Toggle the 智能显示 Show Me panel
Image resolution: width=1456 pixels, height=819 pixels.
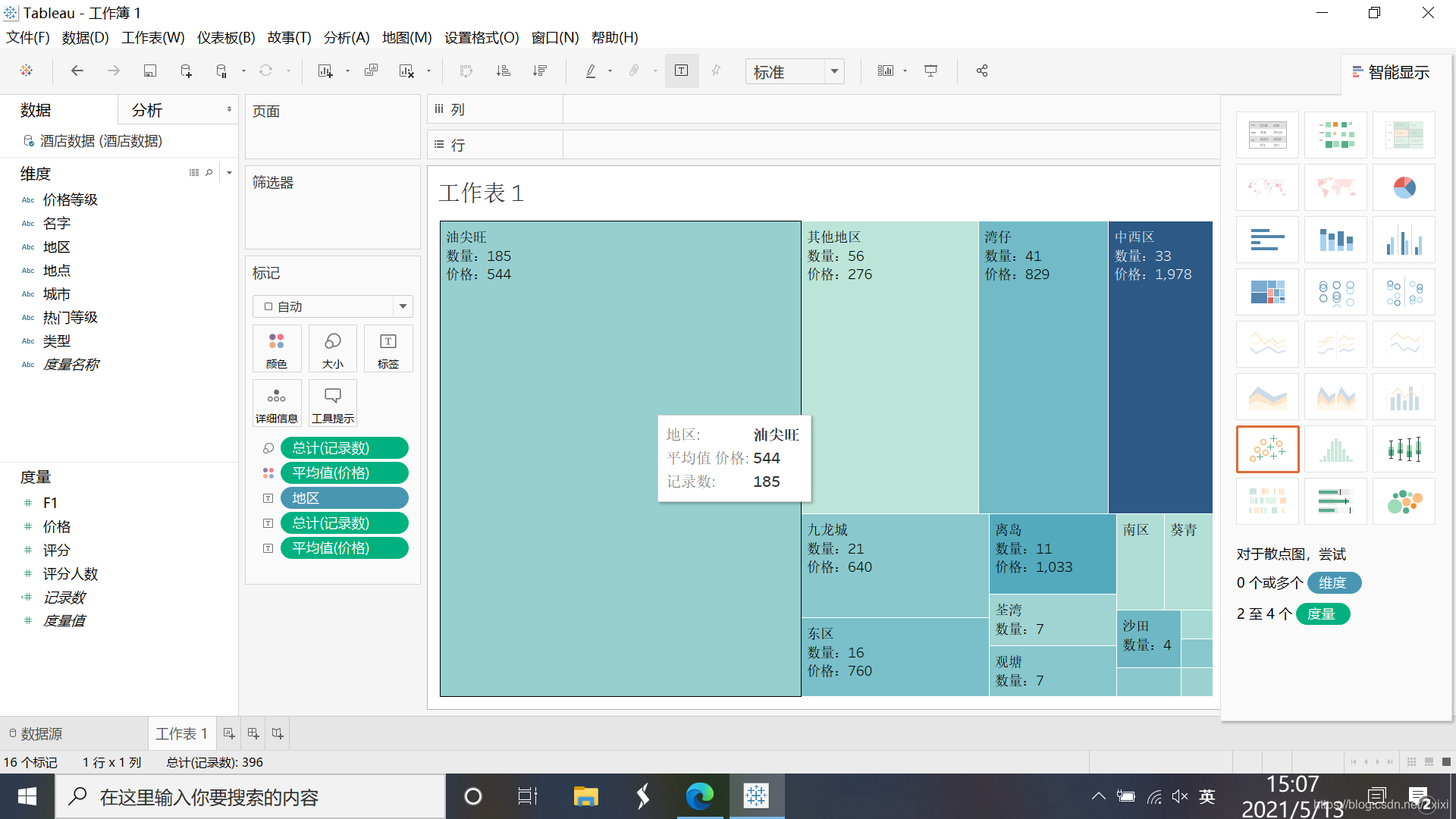1391,72
